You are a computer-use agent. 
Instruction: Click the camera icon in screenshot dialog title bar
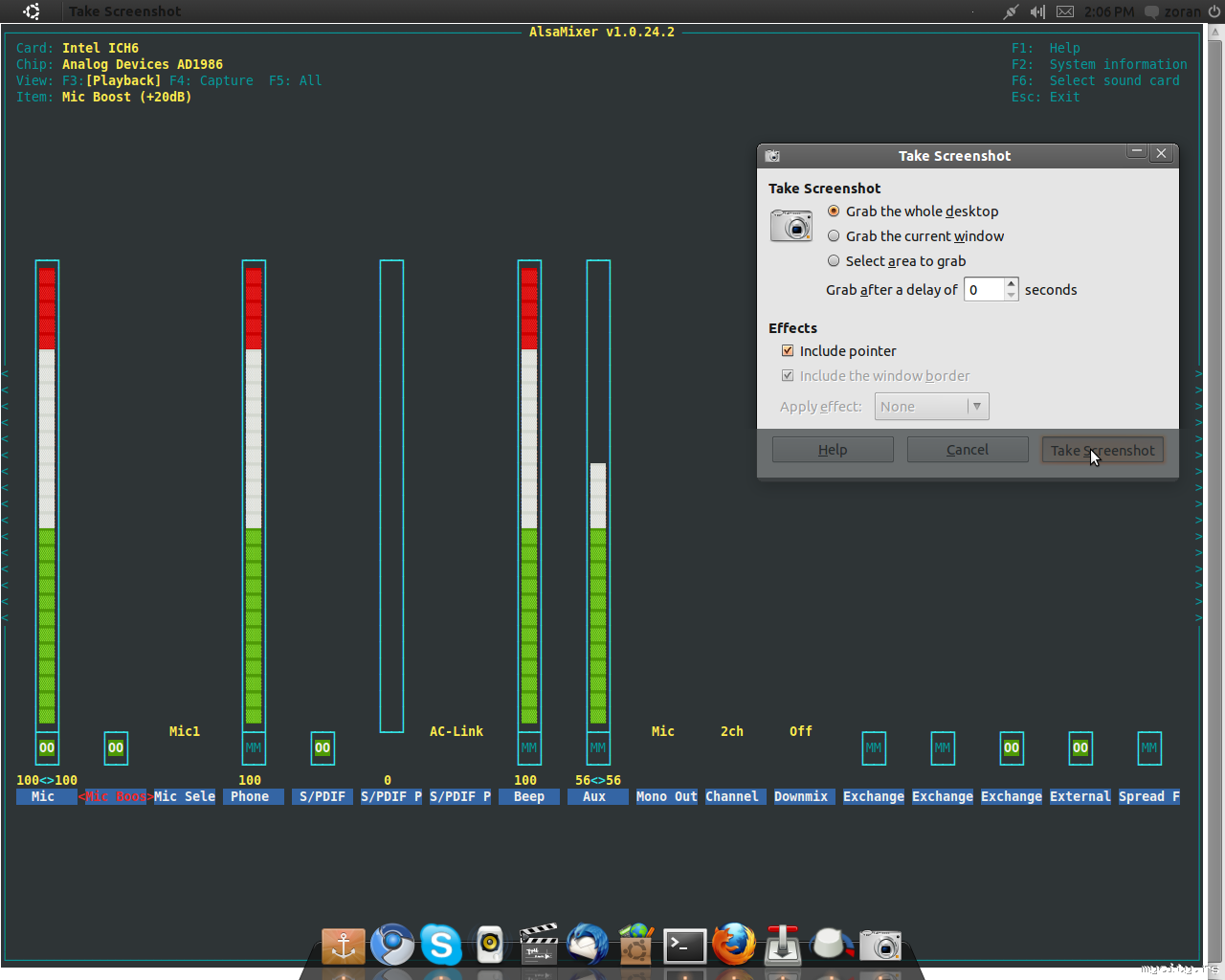[x=772, y=156]
